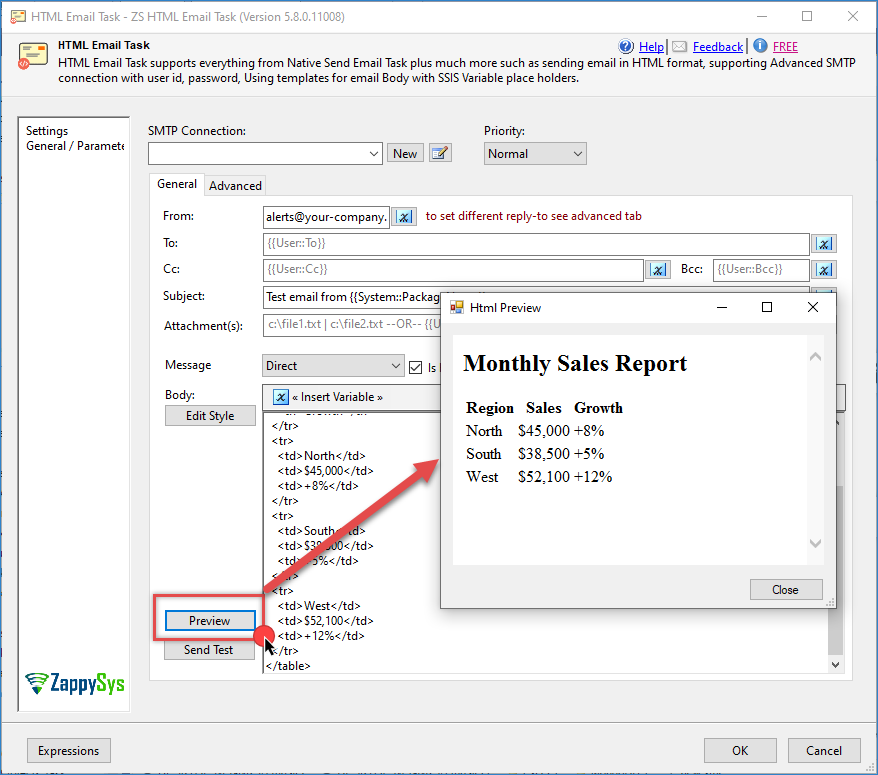Click the Preview button
The width and height of the screenshot is (878, 775).
point(208,621)
